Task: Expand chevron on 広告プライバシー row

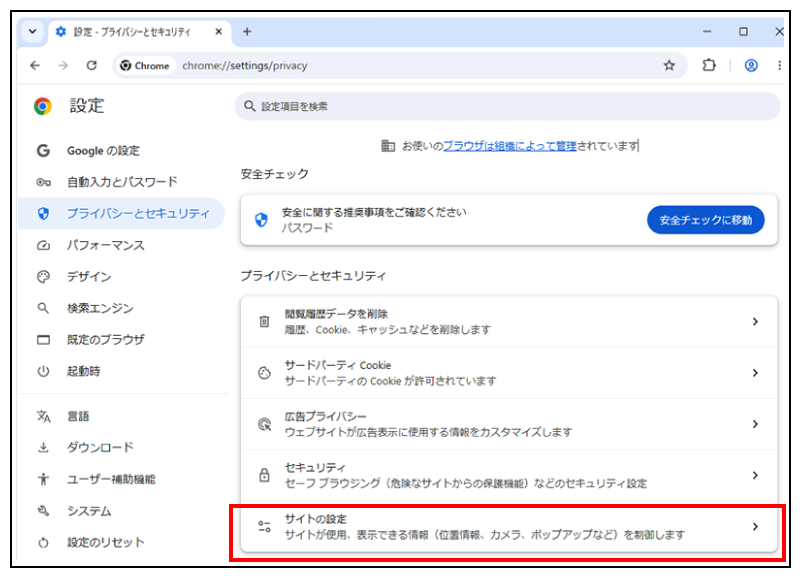Action: [755, 424]
